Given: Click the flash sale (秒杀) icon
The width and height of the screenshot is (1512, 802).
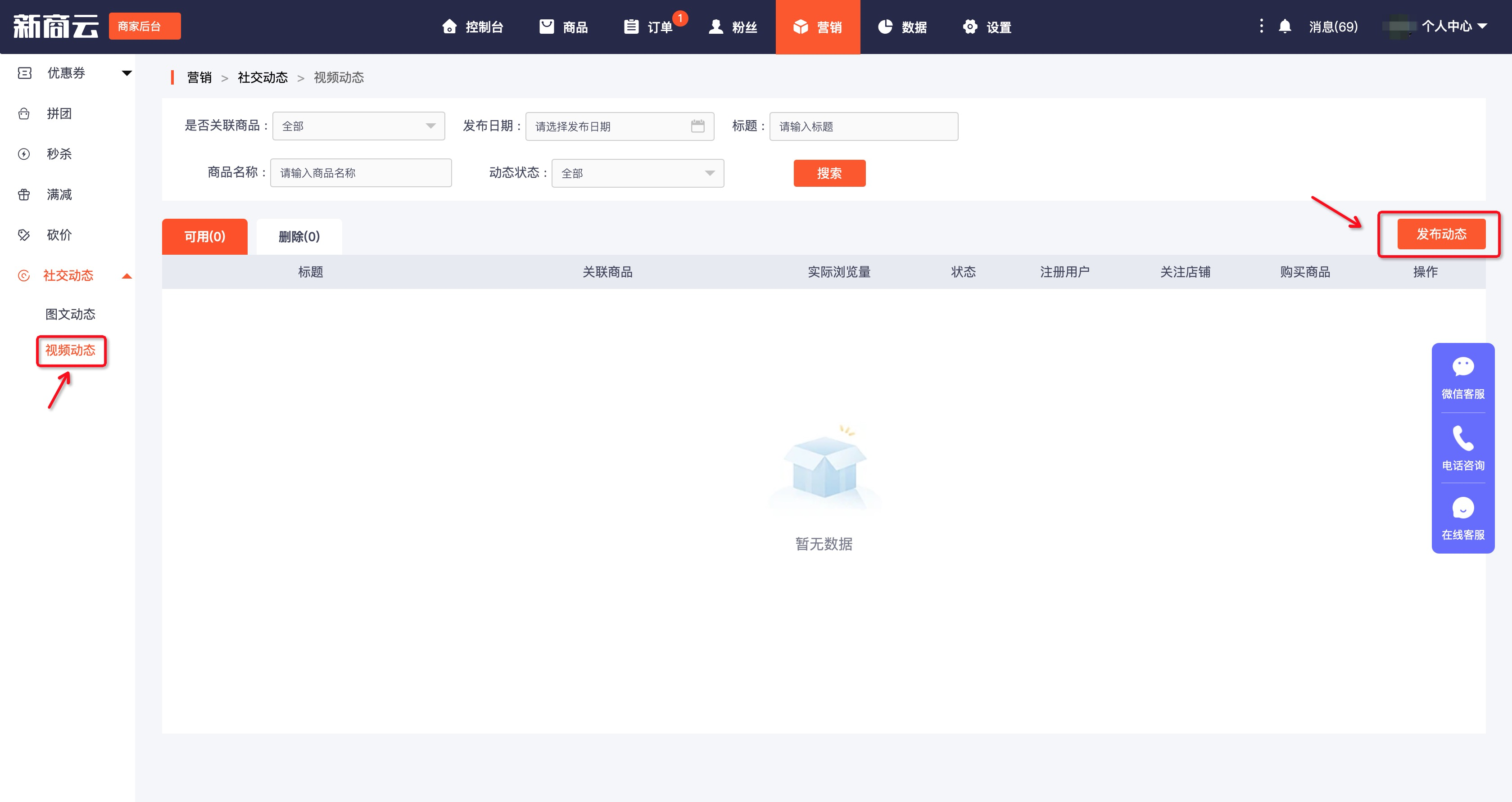Looking at the screenshot, I should pyautogui.click(x=24, y=154).
